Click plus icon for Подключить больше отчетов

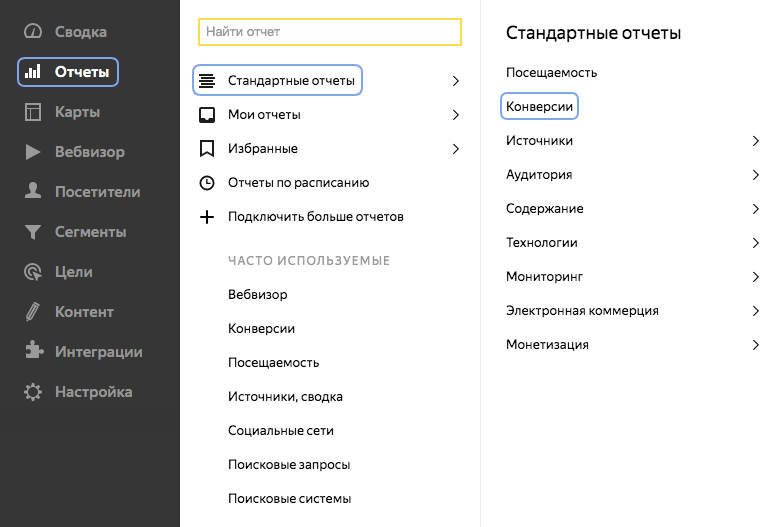[207, 217]
